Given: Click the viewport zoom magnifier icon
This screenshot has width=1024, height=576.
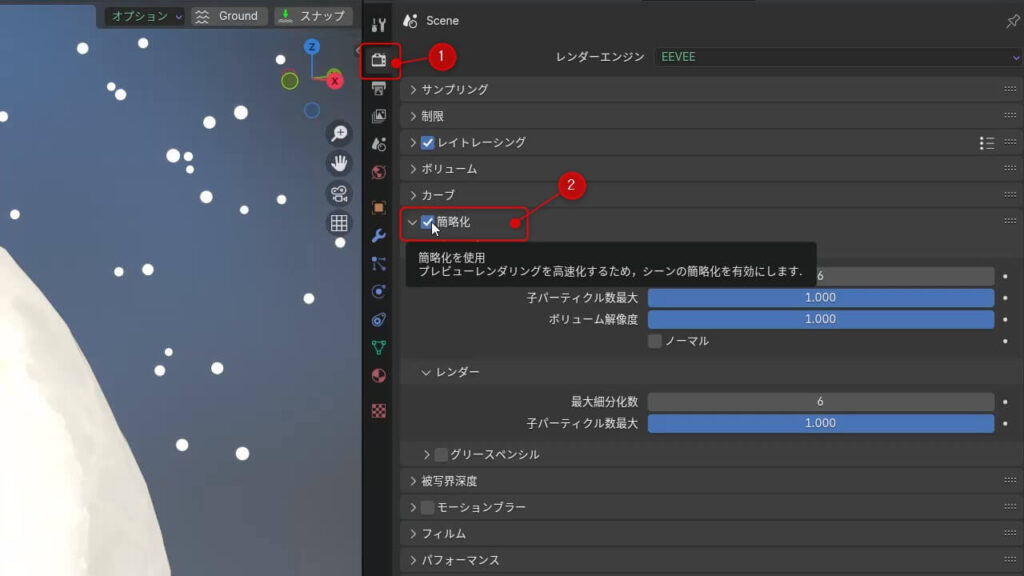Looking at the screenshot, I should (339, 133).
